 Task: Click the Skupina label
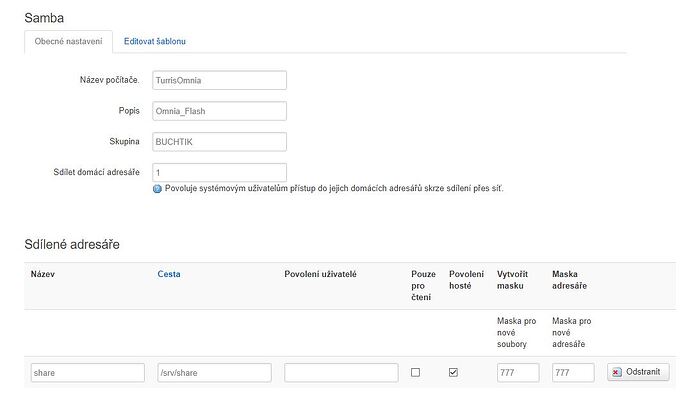[124, 142]
